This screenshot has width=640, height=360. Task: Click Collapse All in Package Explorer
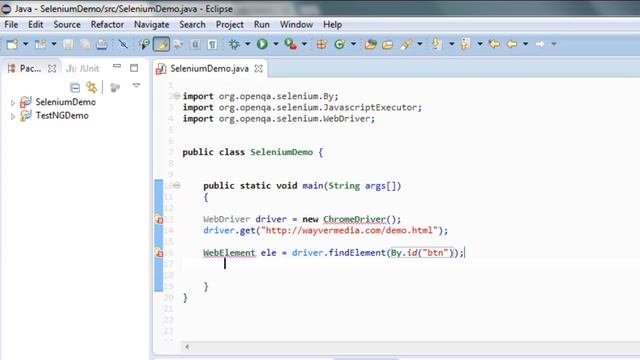tap(75, 87)
